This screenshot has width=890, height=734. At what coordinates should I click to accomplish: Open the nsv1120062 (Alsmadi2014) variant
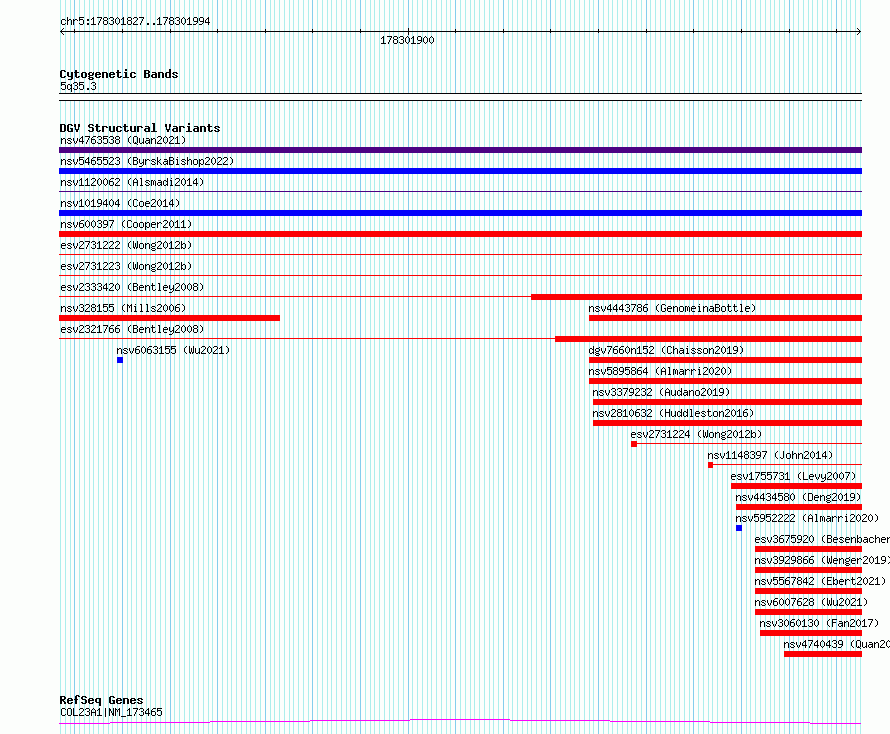pos(132,182)
